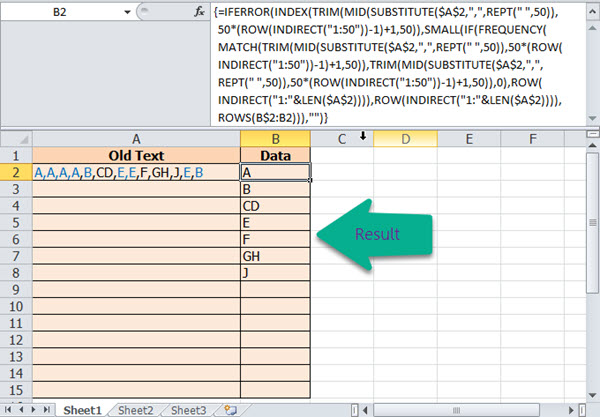600x417 pixels.
Task: Select column A header
Action: point(135,138)
